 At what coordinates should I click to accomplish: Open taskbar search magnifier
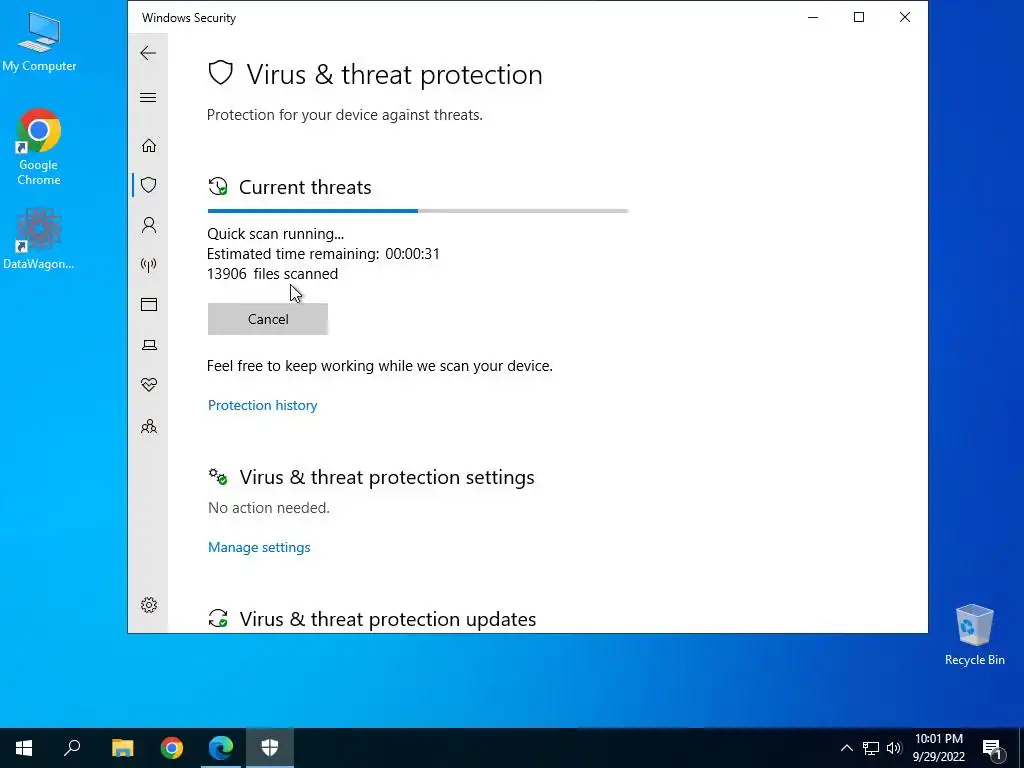(x=72, y=748)
